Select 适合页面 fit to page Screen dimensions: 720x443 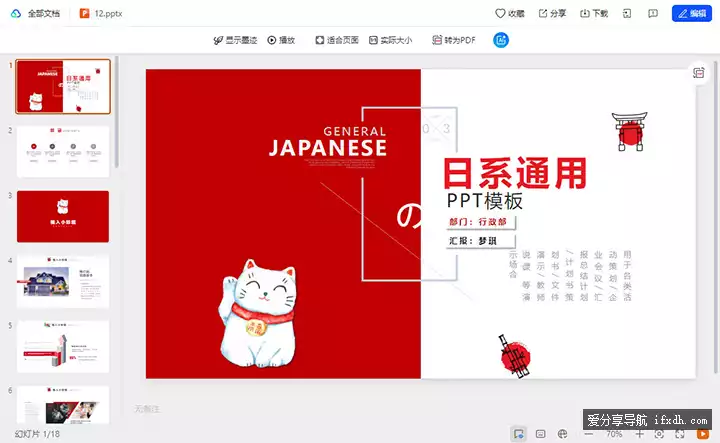pos(337,40)
